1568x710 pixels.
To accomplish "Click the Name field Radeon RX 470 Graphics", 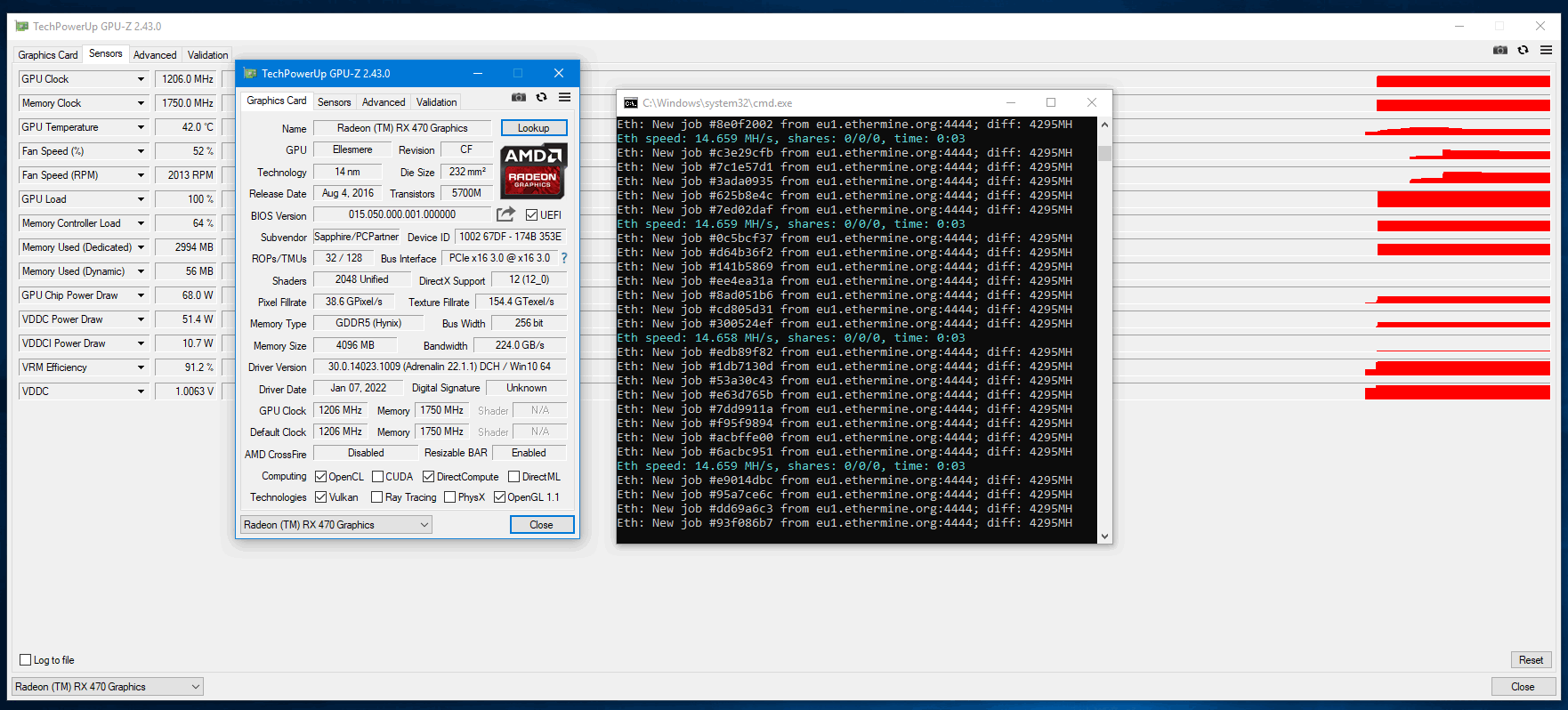I will 402,128.
